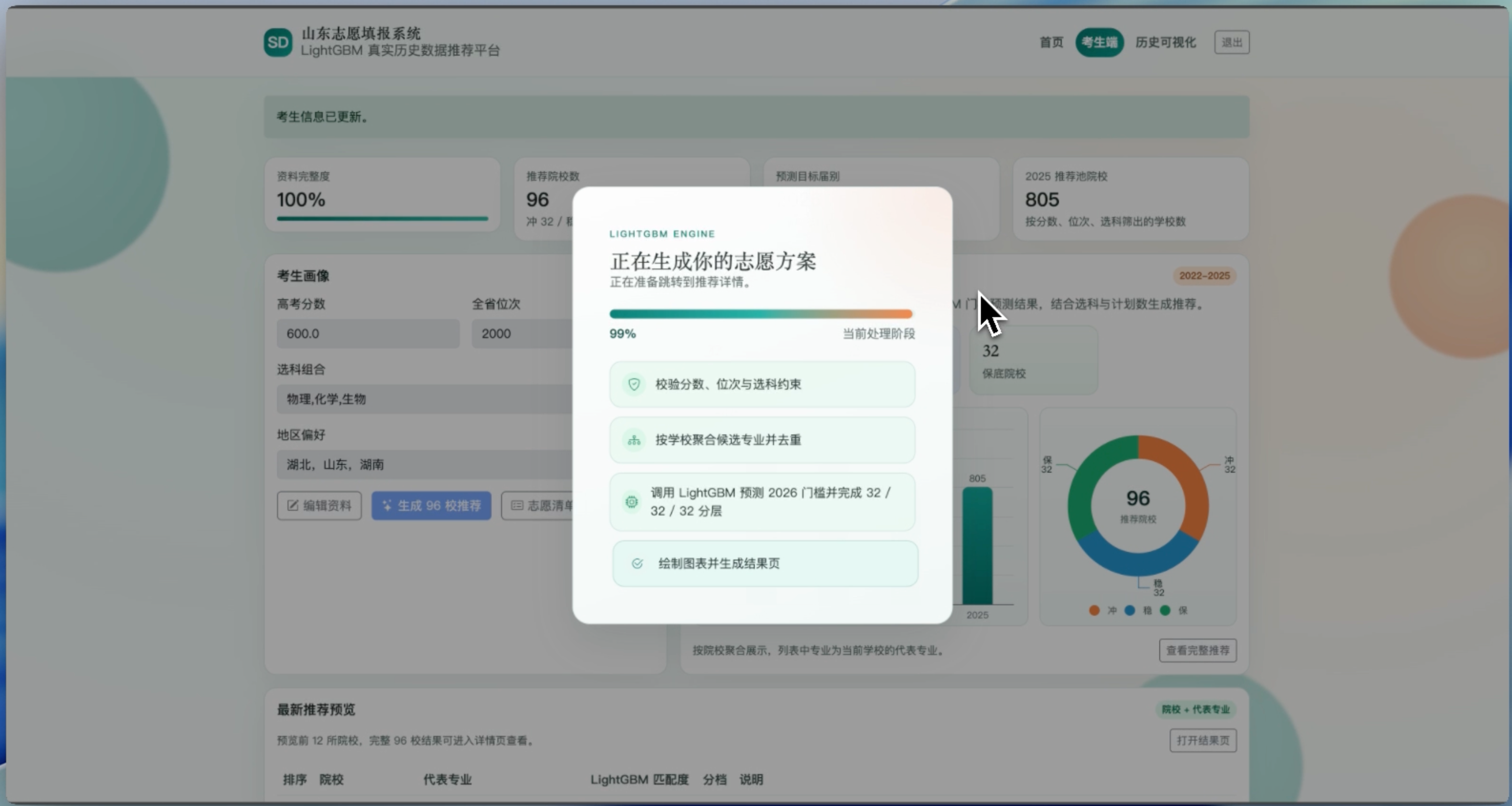Click 打开结果页 button
This screenshot has height=806, width=1512.
1203,740
